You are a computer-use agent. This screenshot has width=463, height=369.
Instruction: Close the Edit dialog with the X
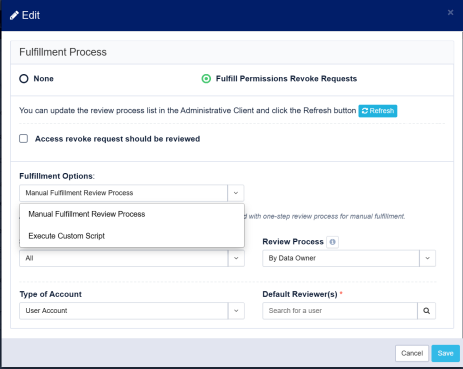pos(450,13)
